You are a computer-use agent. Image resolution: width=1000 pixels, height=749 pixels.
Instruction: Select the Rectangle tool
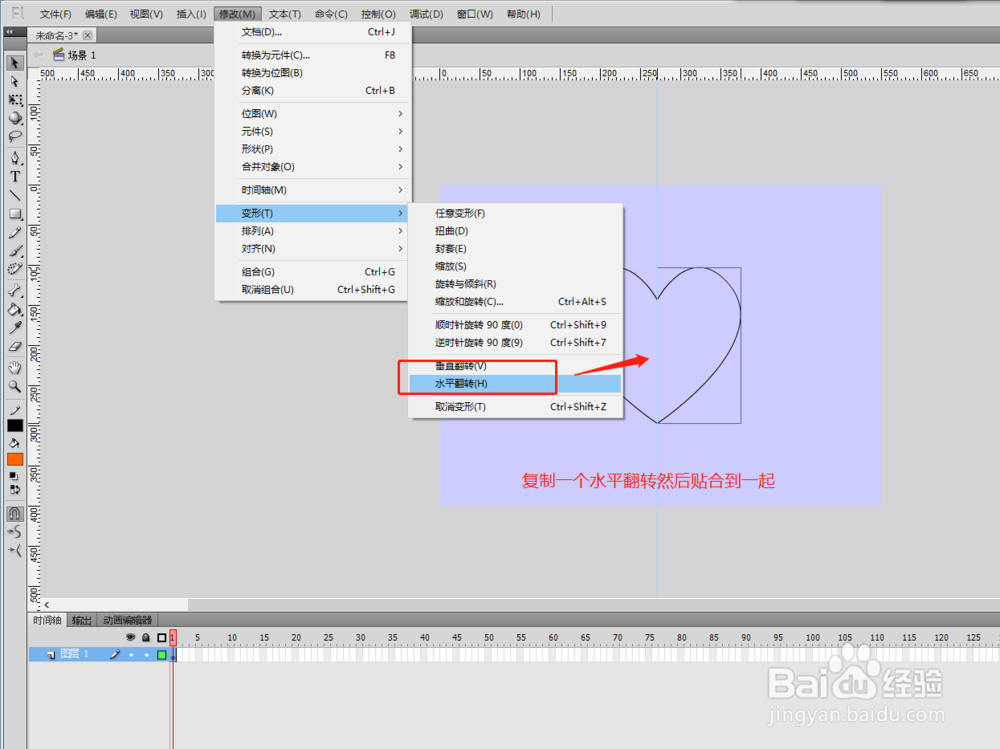click(15, 214)
